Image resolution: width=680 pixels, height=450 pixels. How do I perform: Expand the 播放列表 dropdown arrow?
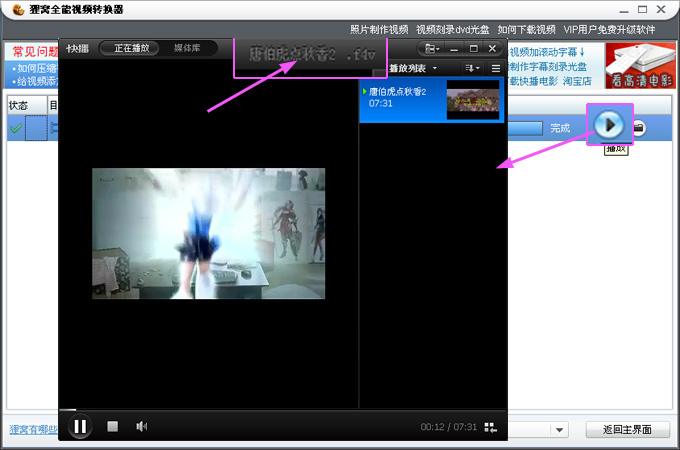coord(435,68)
